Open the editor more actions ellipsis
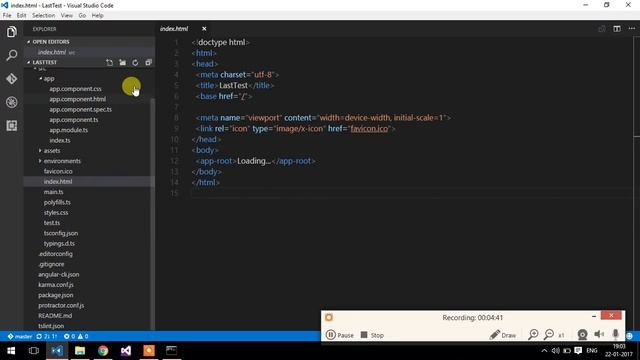 [632, 29]
